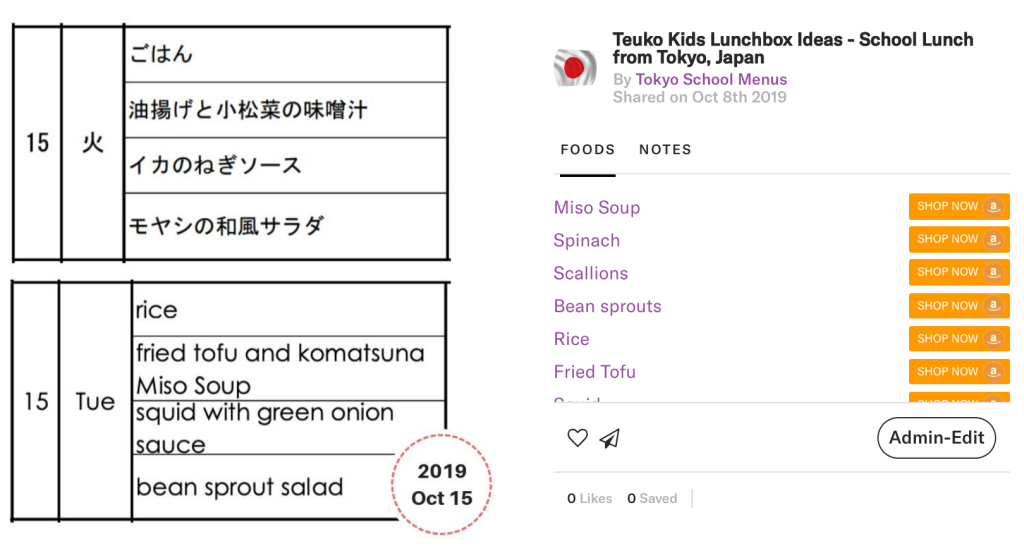Open the Spinach food link
Viewport: 1024px width, 546px height.
(x=587, y=241)
